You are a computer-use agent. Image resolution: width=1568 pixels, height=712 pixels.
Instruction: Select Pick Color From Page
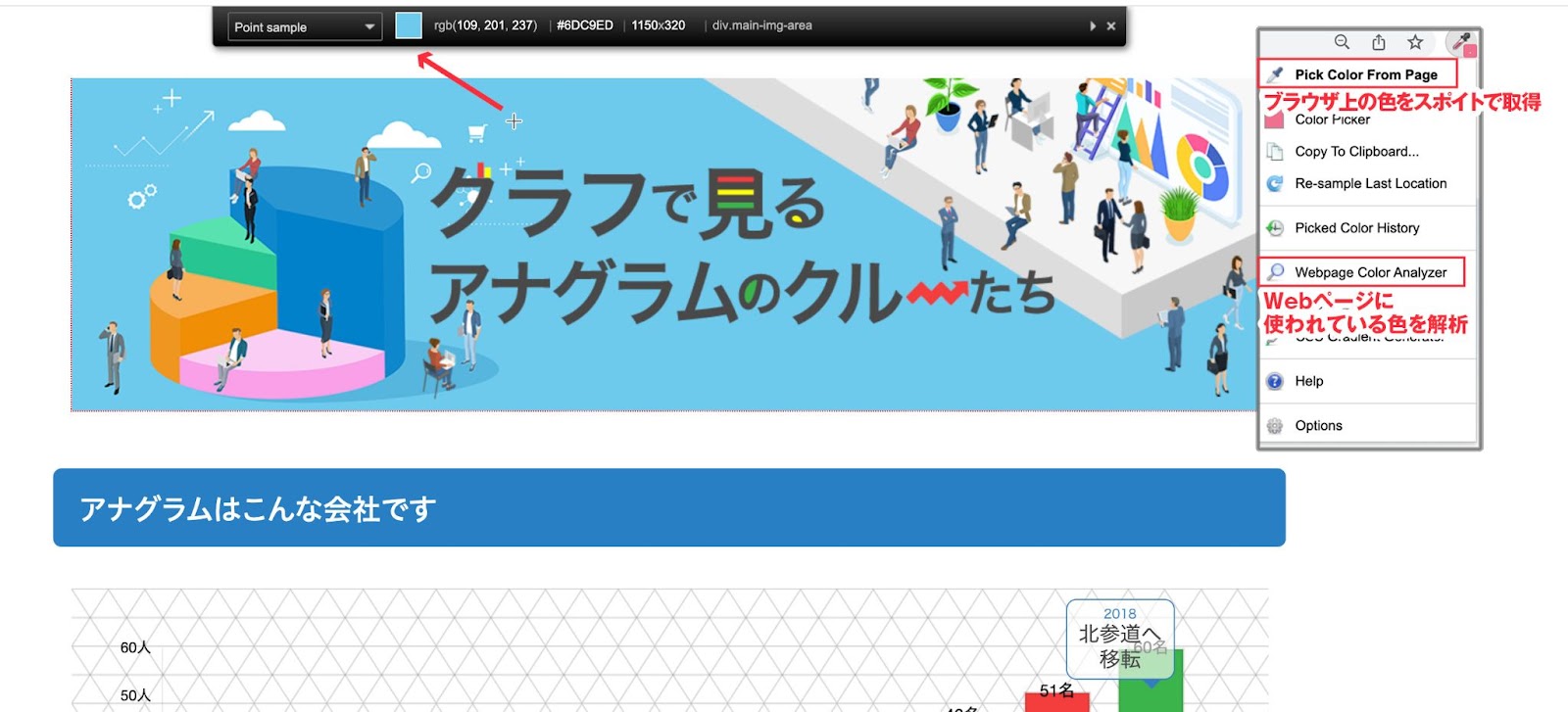tap(1365, 74)
